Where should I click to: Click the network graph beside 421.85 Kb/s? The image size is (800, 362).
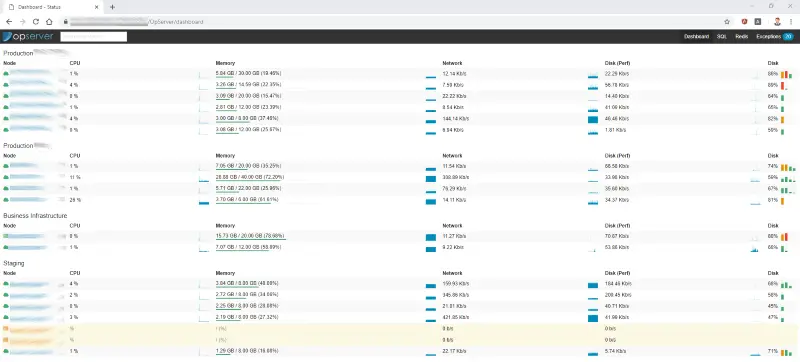point(593,318)
